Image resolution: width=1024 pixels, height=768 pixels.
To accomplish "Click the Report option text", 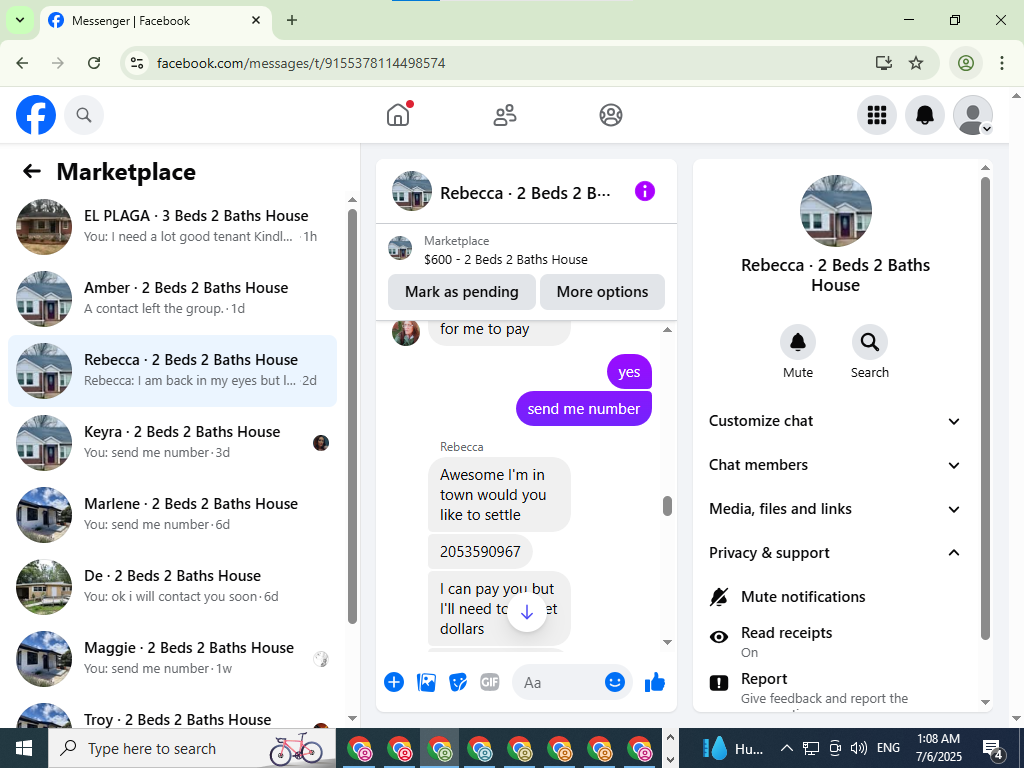I will pyautogui.click(x=764, y=679).
